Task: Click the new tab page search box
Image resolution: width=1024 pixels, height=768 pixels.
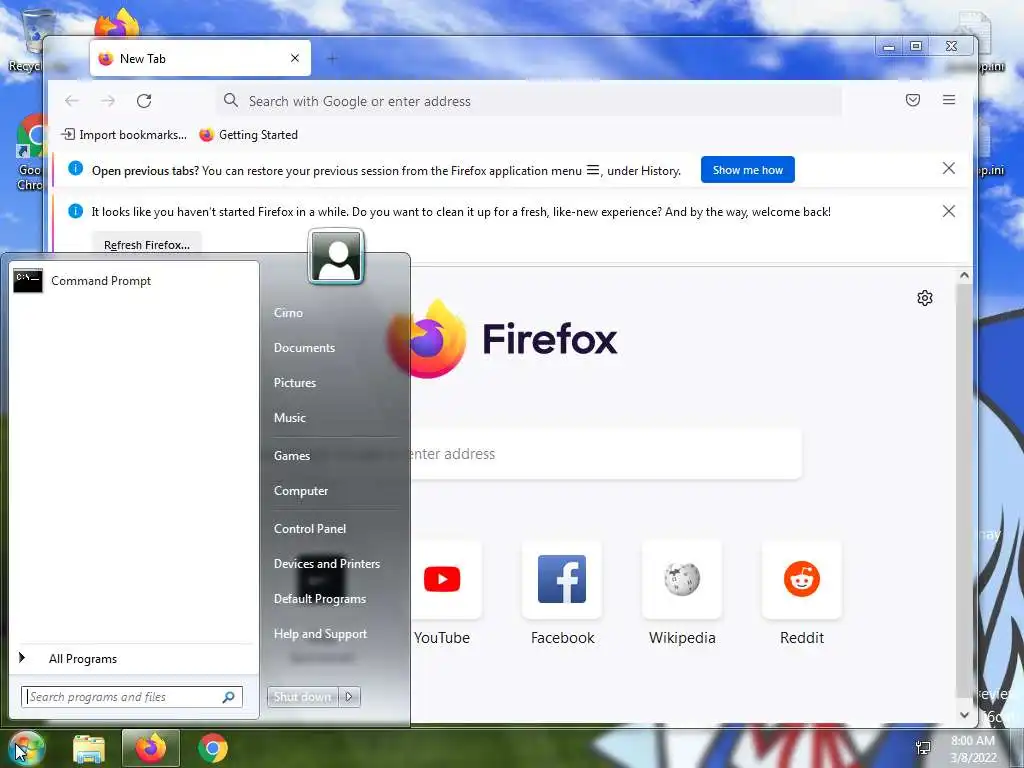Action: (x=605, y=454)
